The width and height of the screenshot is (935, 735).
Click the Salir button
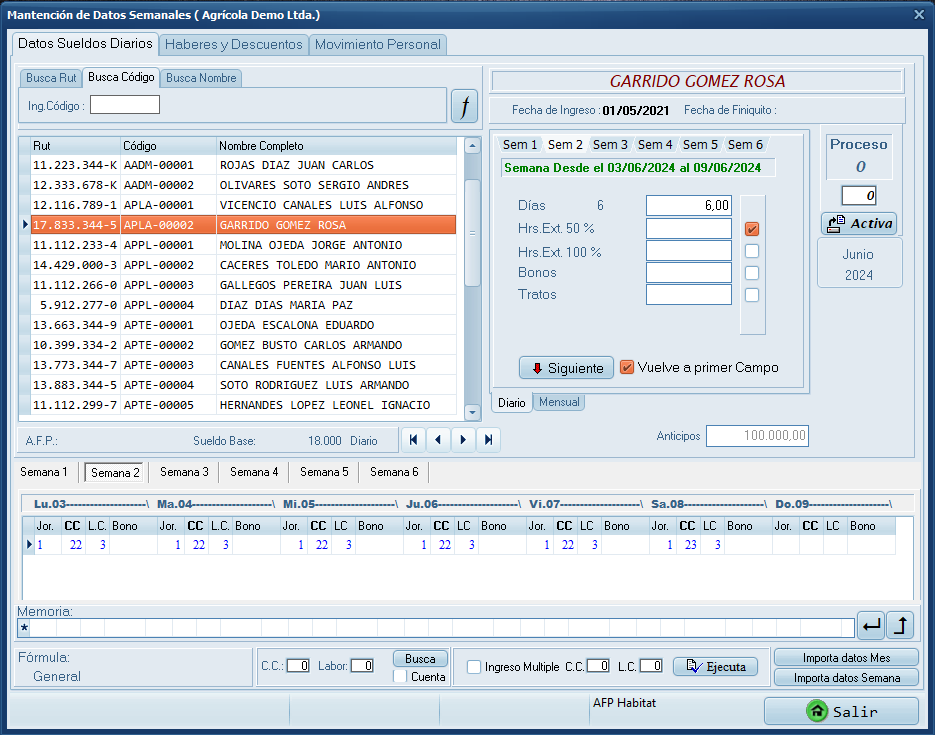coord(841,711)
